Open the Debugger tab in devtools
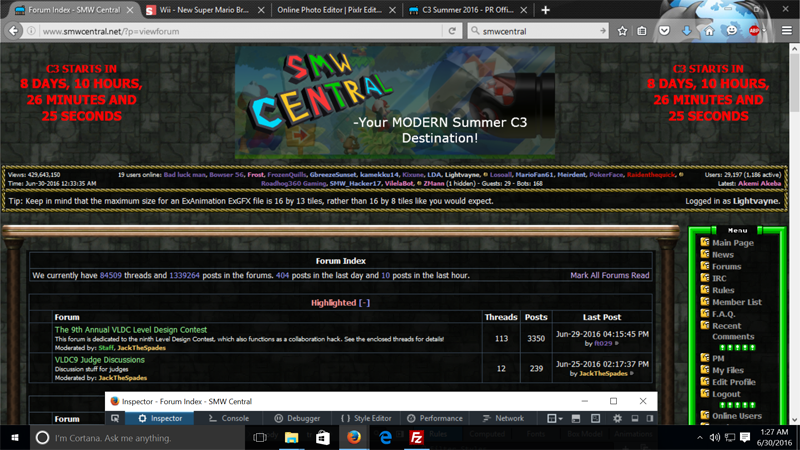The height and width of the screenshot is (450, 800). 297,418
